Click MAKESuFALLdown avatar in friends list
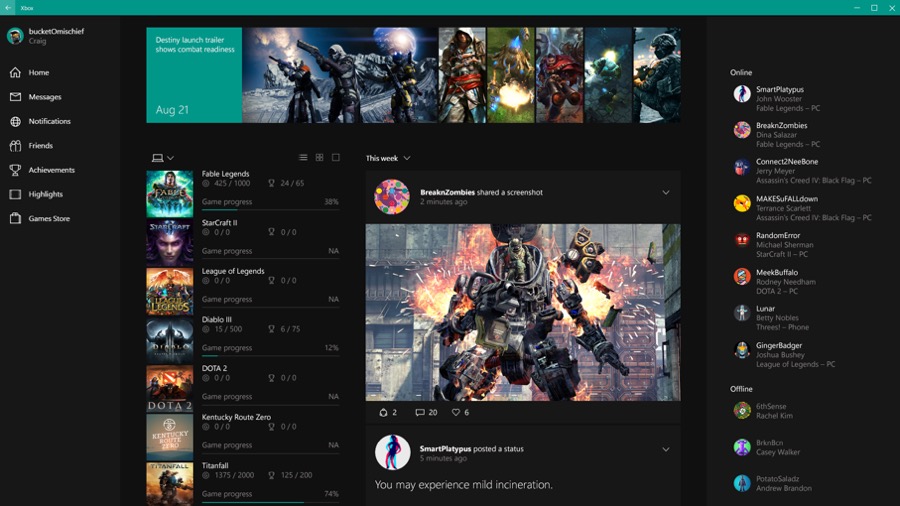This screenshot has width=900, height=506. (742, 203)
